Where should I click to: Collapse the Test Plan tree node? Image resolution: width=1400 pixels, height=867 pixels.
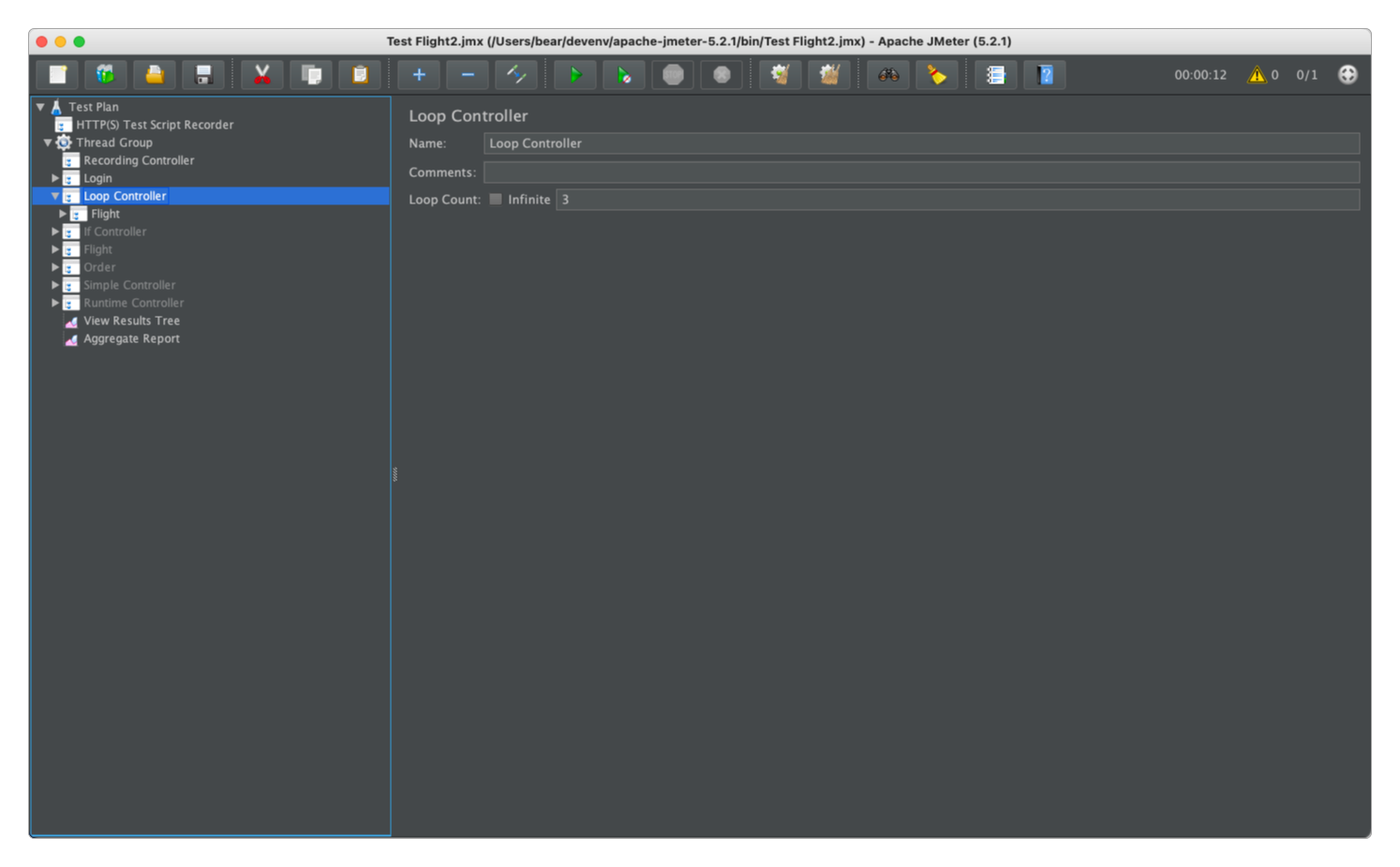pos(40,107)
